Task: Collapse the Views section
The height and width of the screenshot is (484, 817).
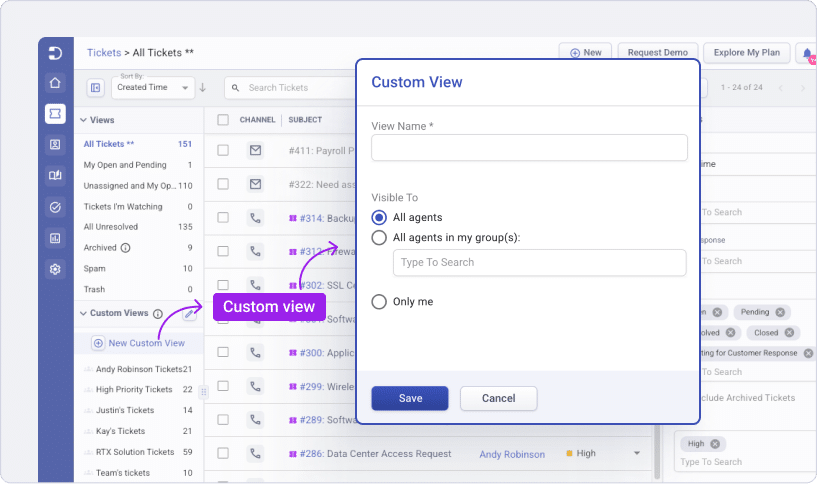Action: click(x=83, y=120)
